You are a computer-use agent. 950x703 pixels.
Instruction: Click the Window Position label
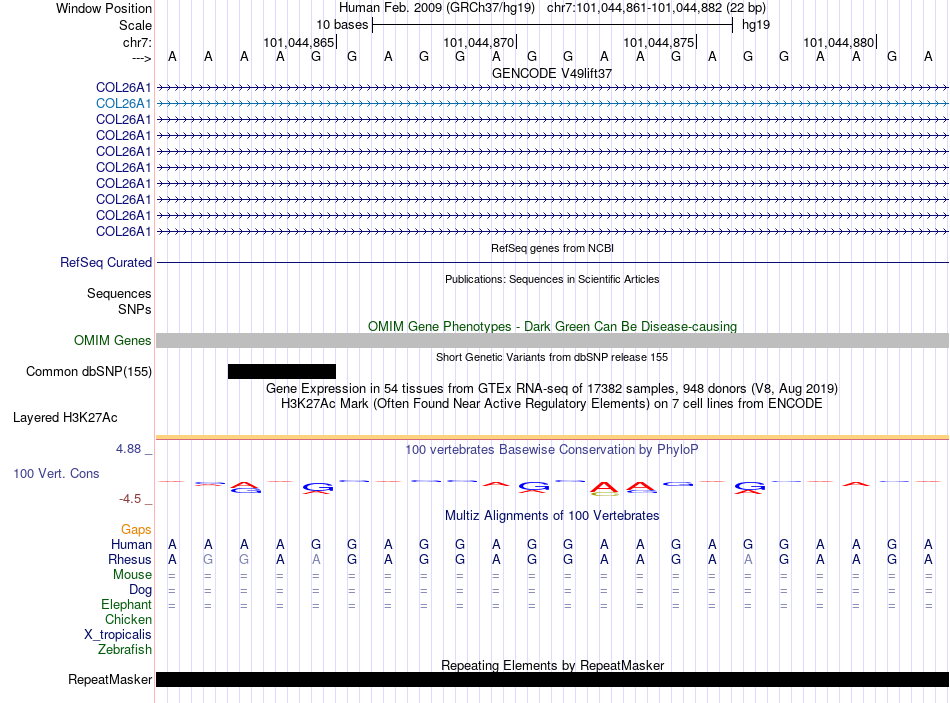tap(104, 8)
